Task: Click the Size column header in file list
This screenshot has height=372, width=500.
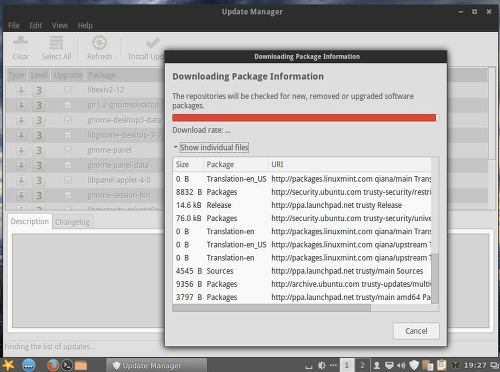Action: [x=188, y=164]
